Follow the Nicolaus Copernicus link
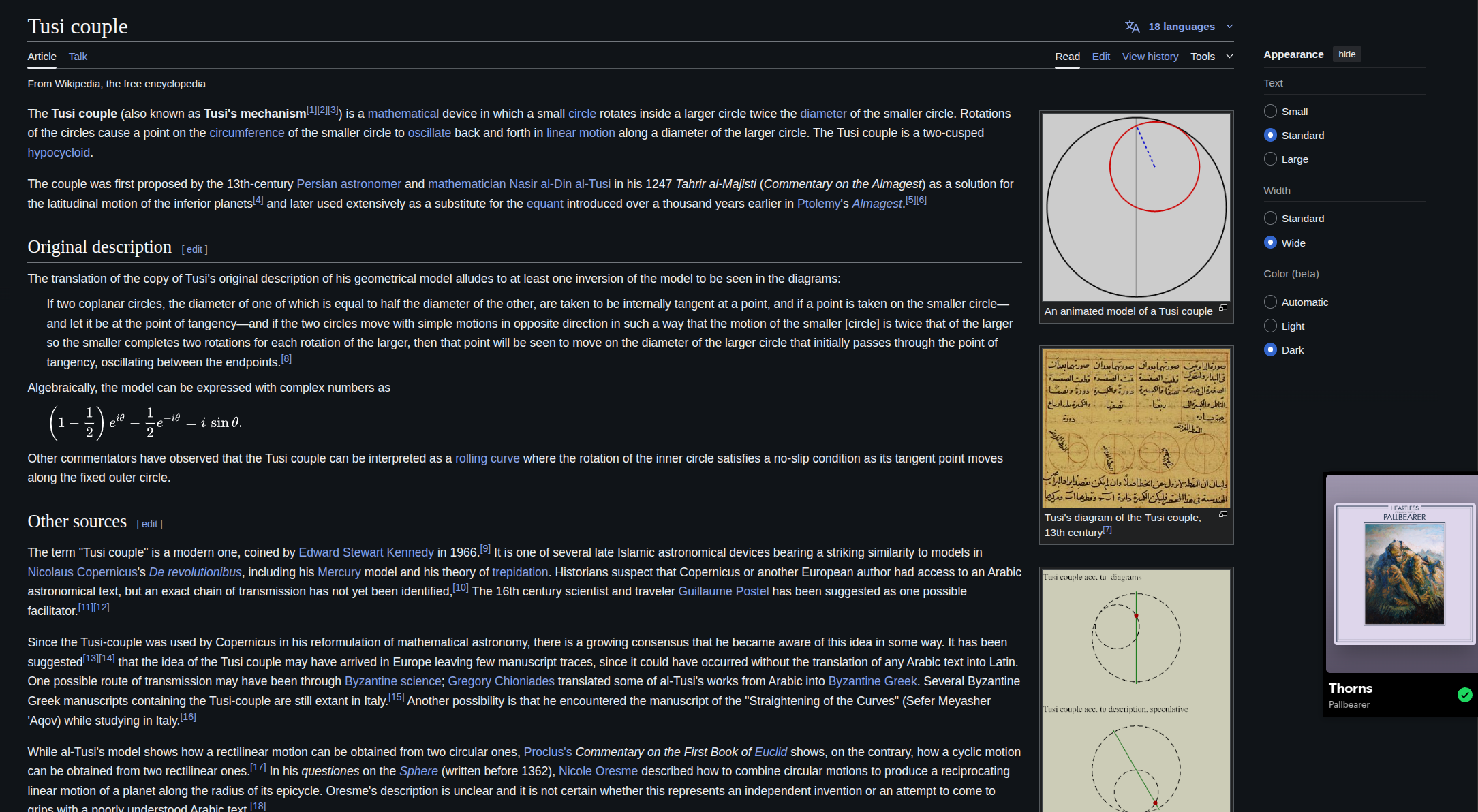Viewport: 1478px width, 812px height. [82, 572]
